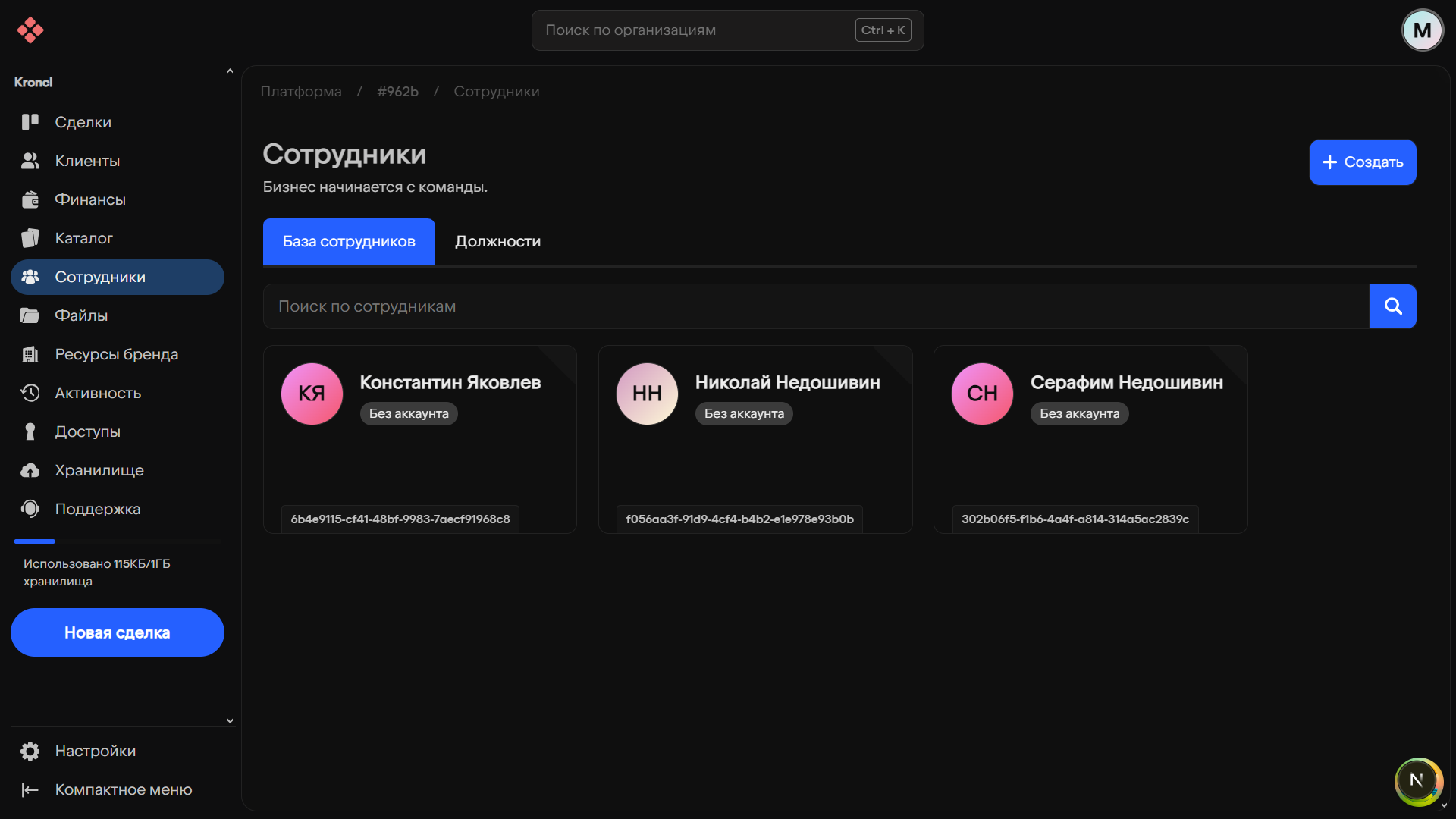Click the Новая сделка button
The image size is (1456, 819).
point(118,632)
